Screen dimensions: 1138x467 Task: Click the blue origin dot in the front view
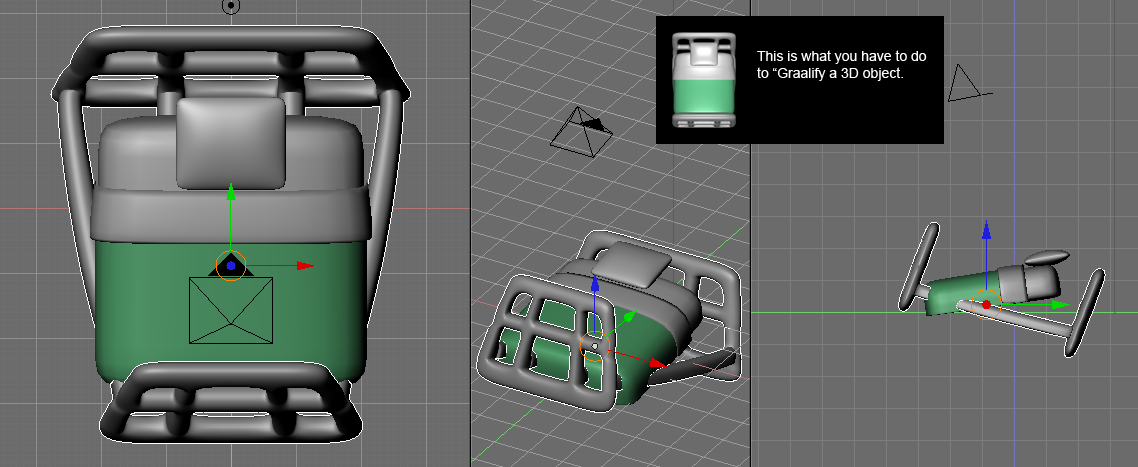click(231, 266)
